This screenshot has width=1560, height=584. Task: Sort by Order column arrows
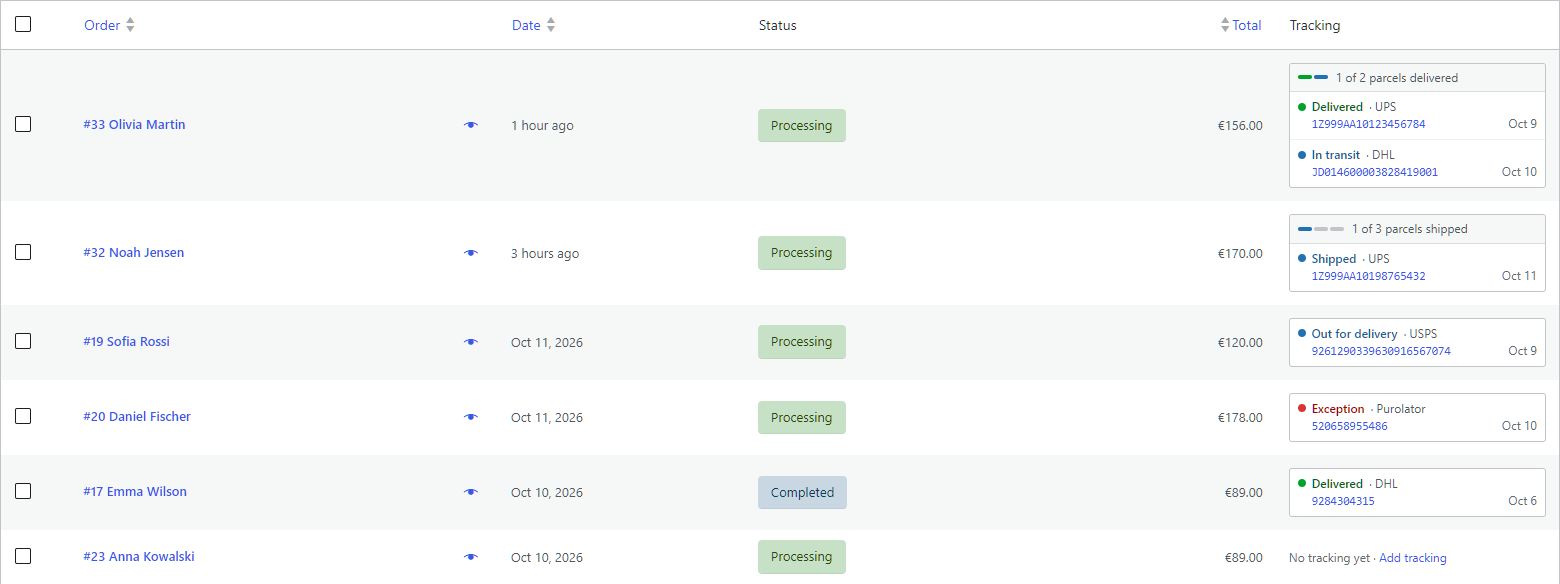[x=130, y=25]
